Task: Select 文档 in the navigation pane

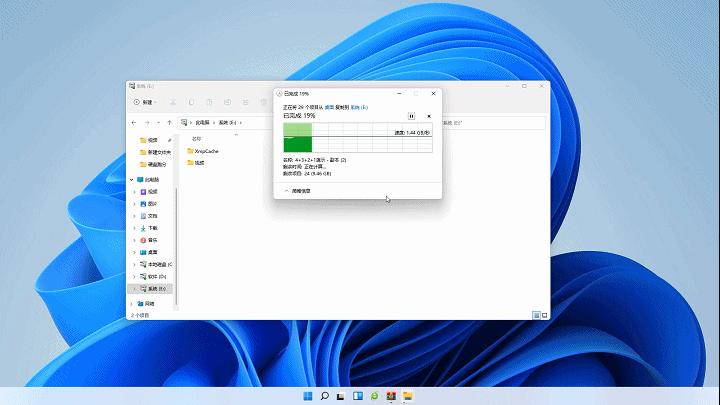Action: (149, 216)
